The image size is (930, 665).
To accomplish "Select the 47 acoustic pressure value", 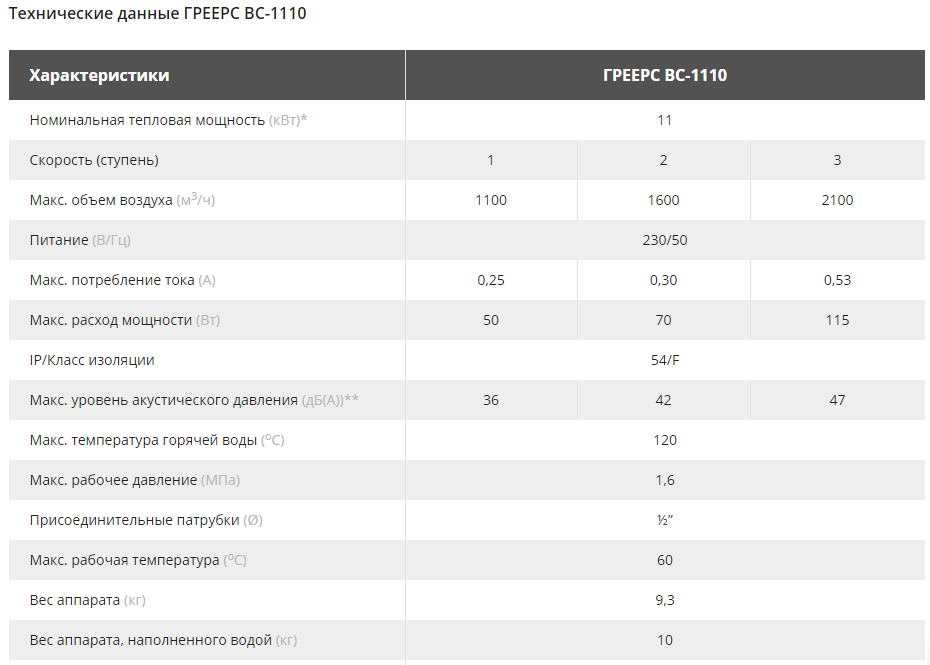I will click(837, 400).
